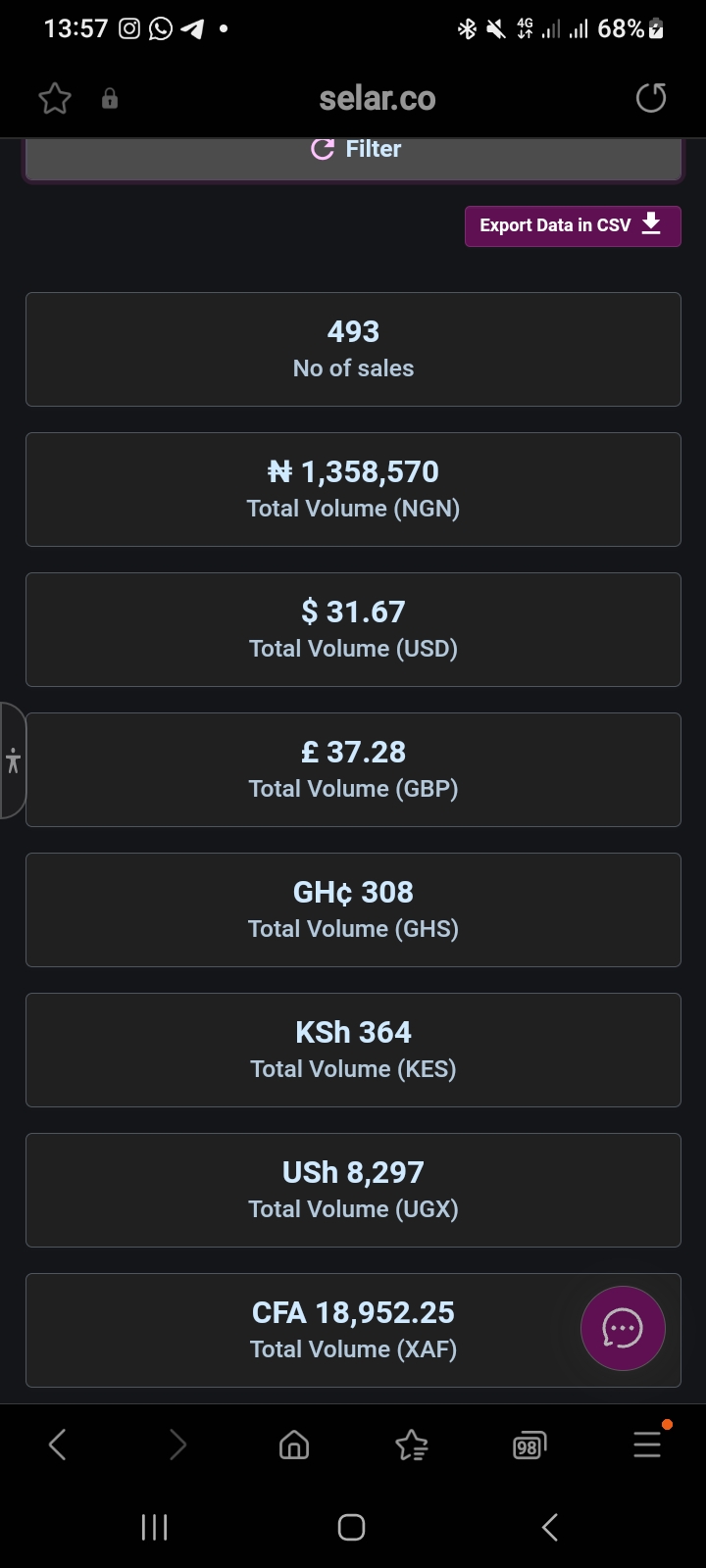
Task: Tap the padlock site security icon
Action: coord(110,98)
